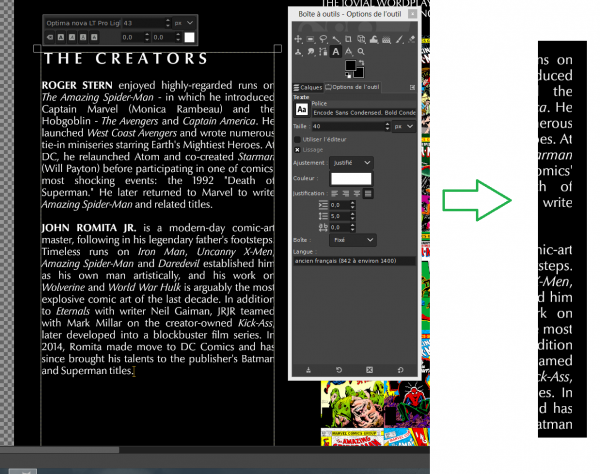Click on-canvas font field 'Optima nova LT Pro'
This screenshot has width=600, height=474.
click(83, 23)
